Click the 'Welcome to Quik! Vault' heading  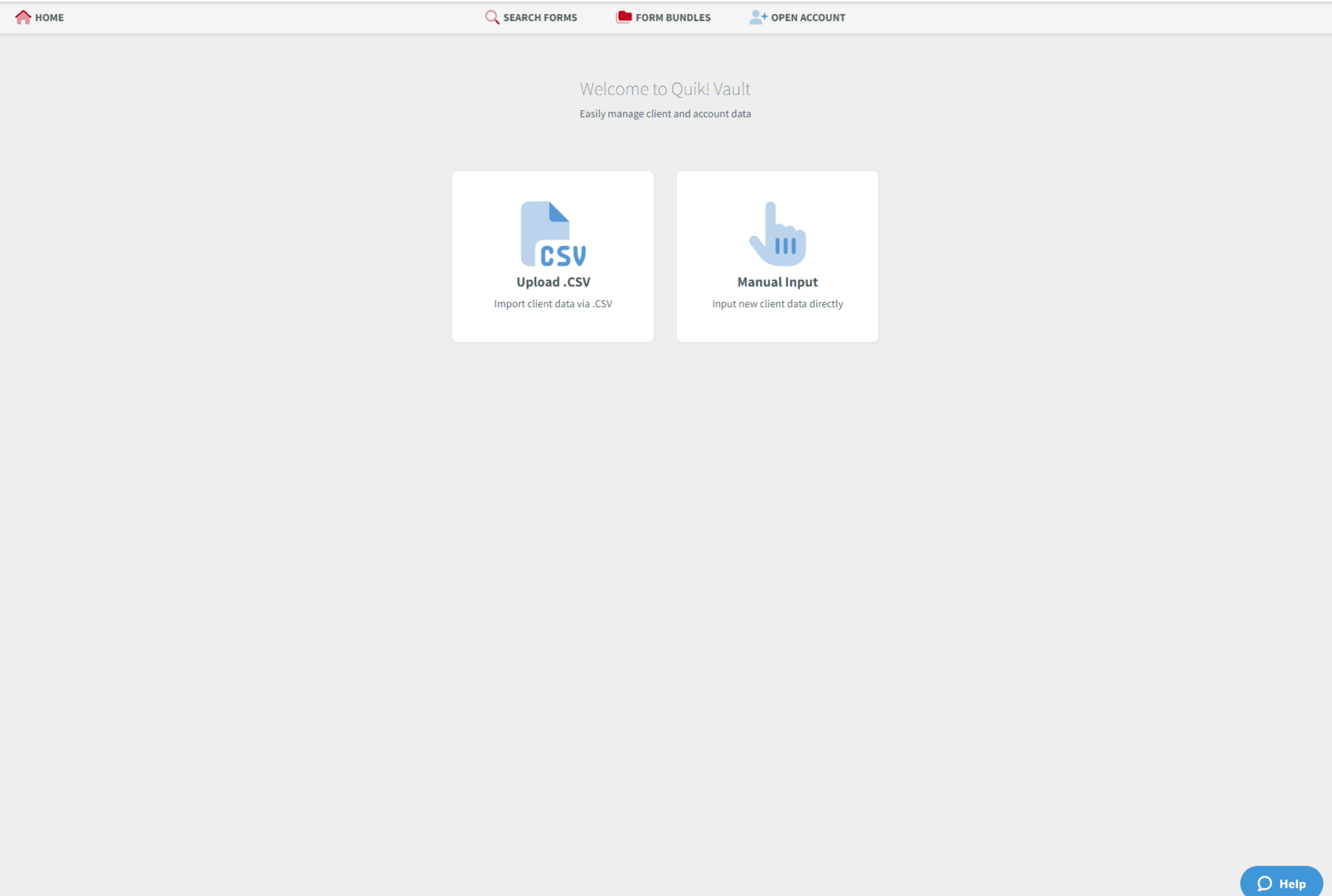tap(665, 89)
